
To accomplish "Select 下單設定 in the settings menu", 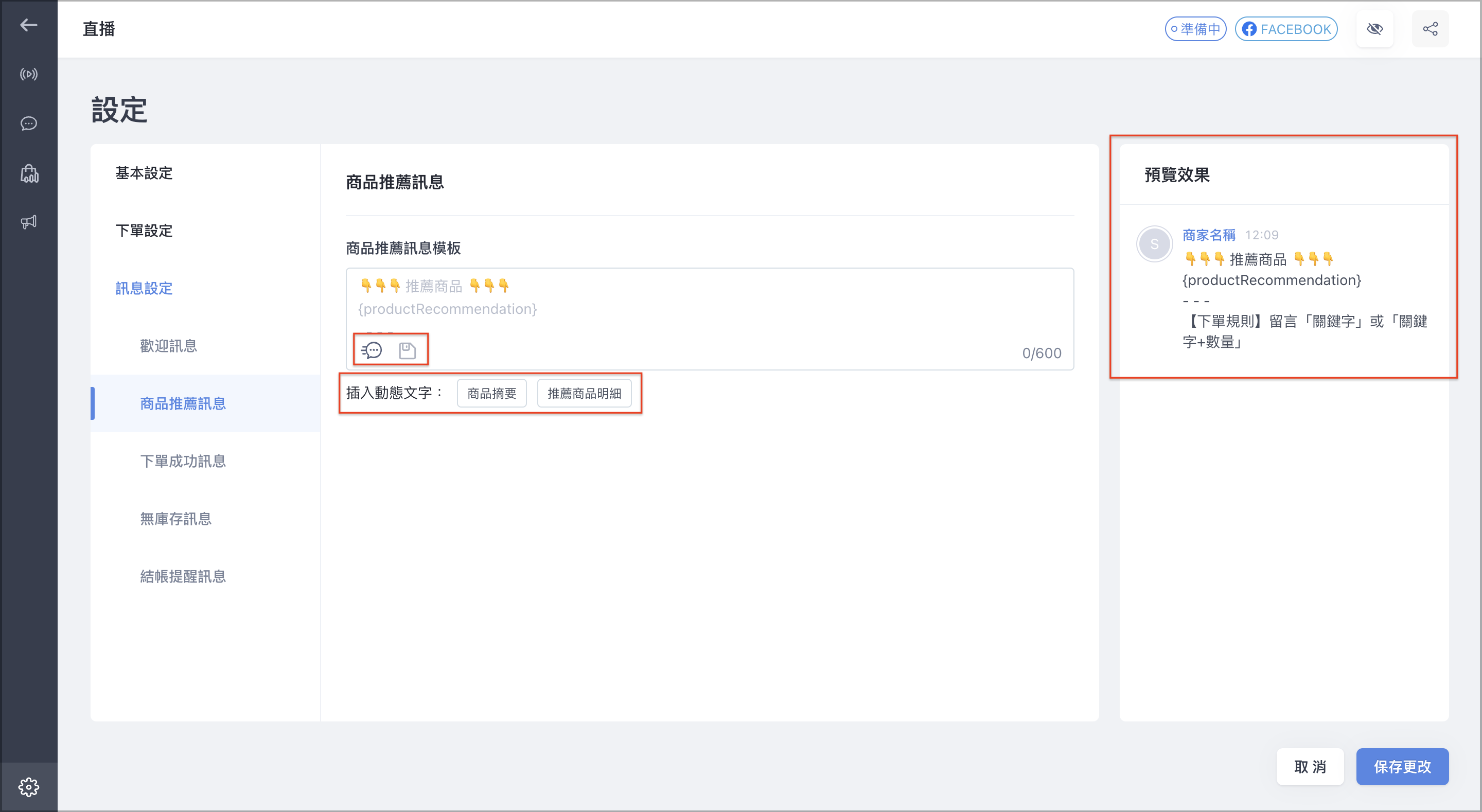I will [x=144, y=231].
